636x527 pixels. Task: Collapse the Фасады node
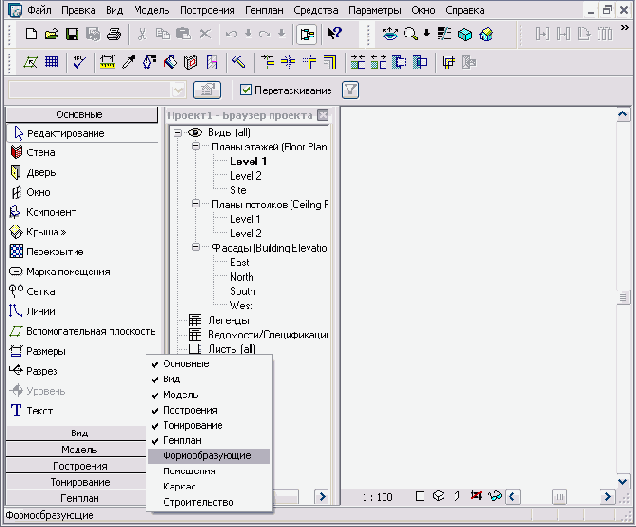196,247
